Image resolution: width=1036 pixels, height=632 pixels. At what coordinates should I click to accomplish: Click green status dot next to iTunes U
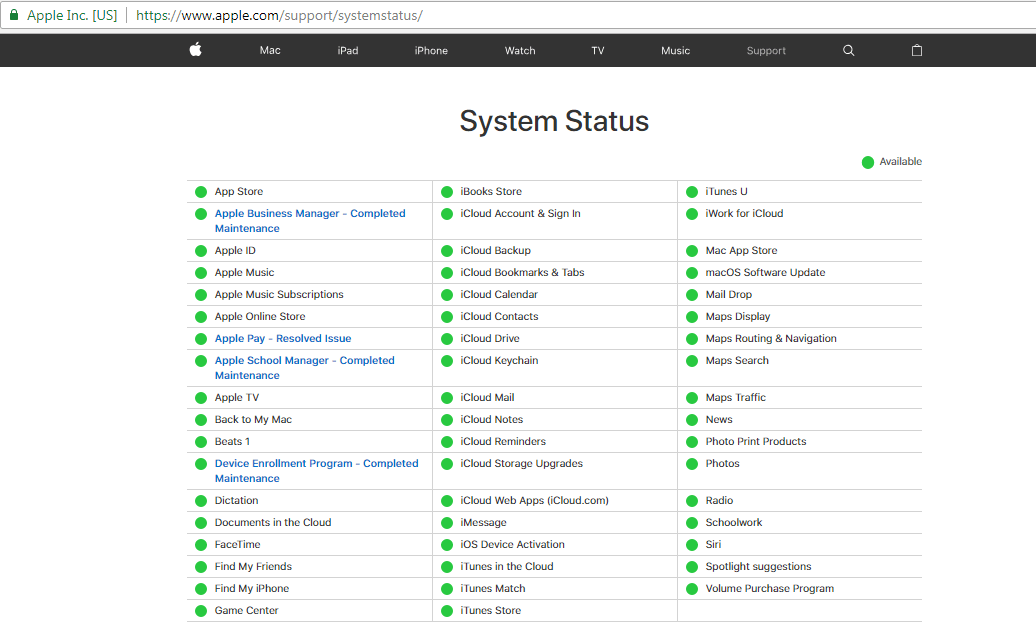692,192
